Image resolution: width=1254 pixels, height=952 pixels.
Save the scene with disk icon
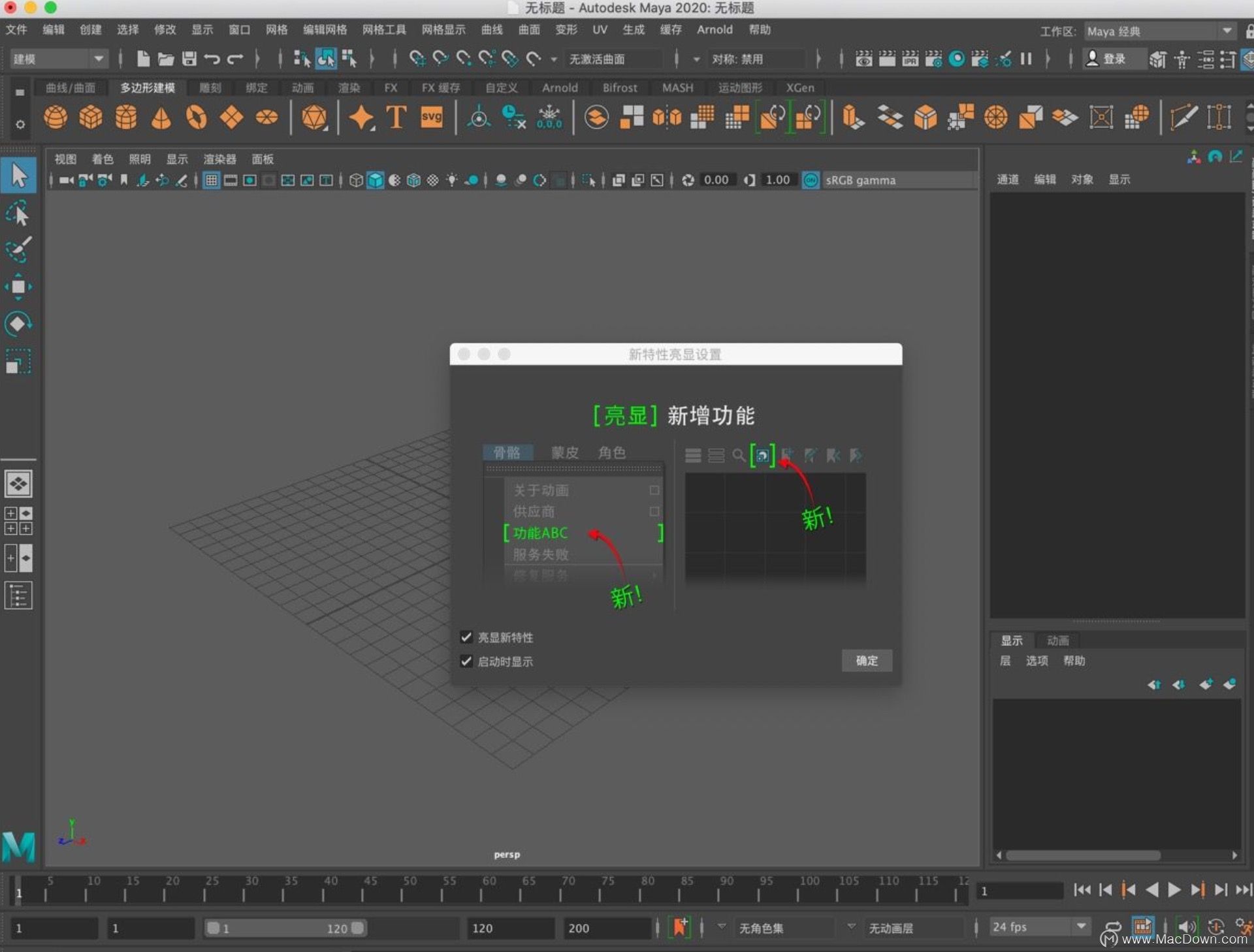(189, 59)
